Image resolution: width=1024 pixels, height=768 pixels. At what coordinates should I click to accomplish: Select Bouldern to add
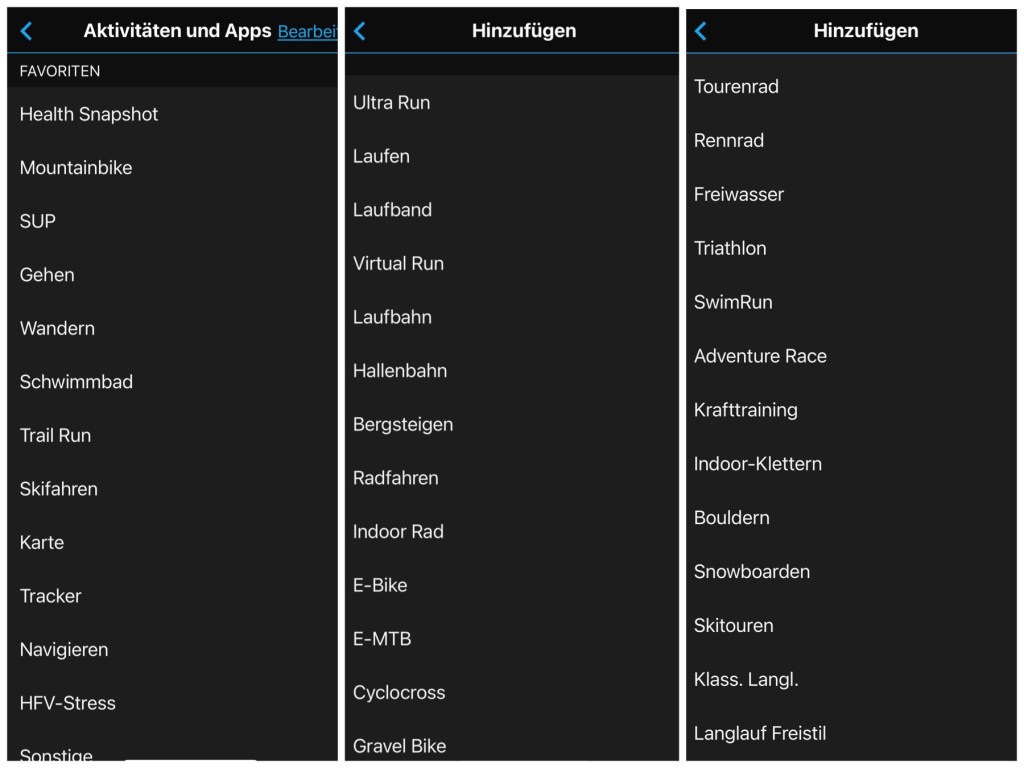[732, 518]
